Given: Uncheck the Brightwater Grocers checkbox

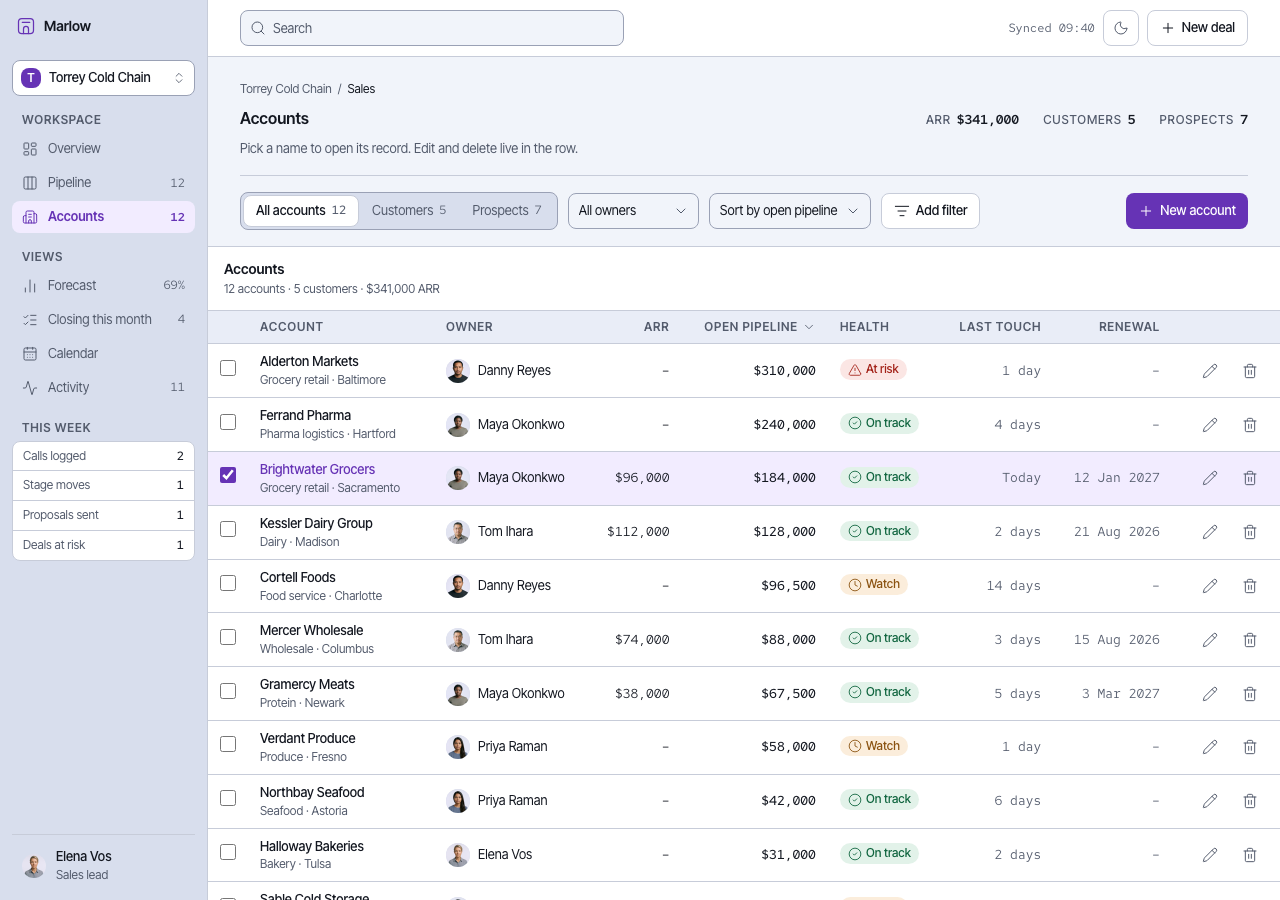Looking at the screenshot, I should 228,475.
